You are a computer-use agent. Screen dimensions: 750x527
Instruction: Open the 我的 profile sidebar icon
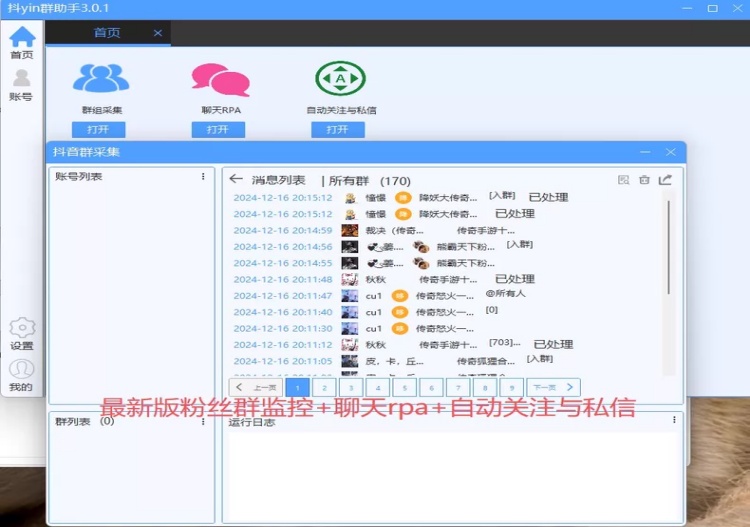coord(22,375)
